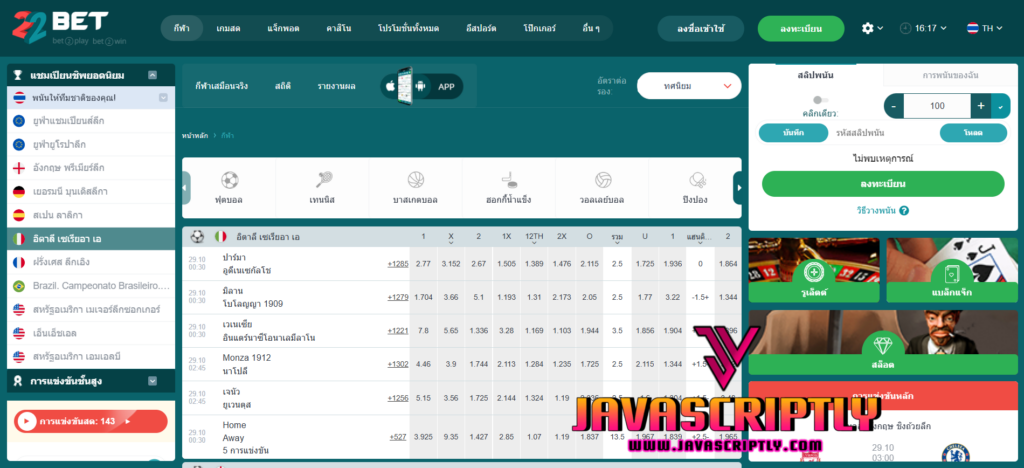1024x468 pixels.
Task: Click the help icon next to วิธีวางพนัน
Action: (x=904, y=211)
